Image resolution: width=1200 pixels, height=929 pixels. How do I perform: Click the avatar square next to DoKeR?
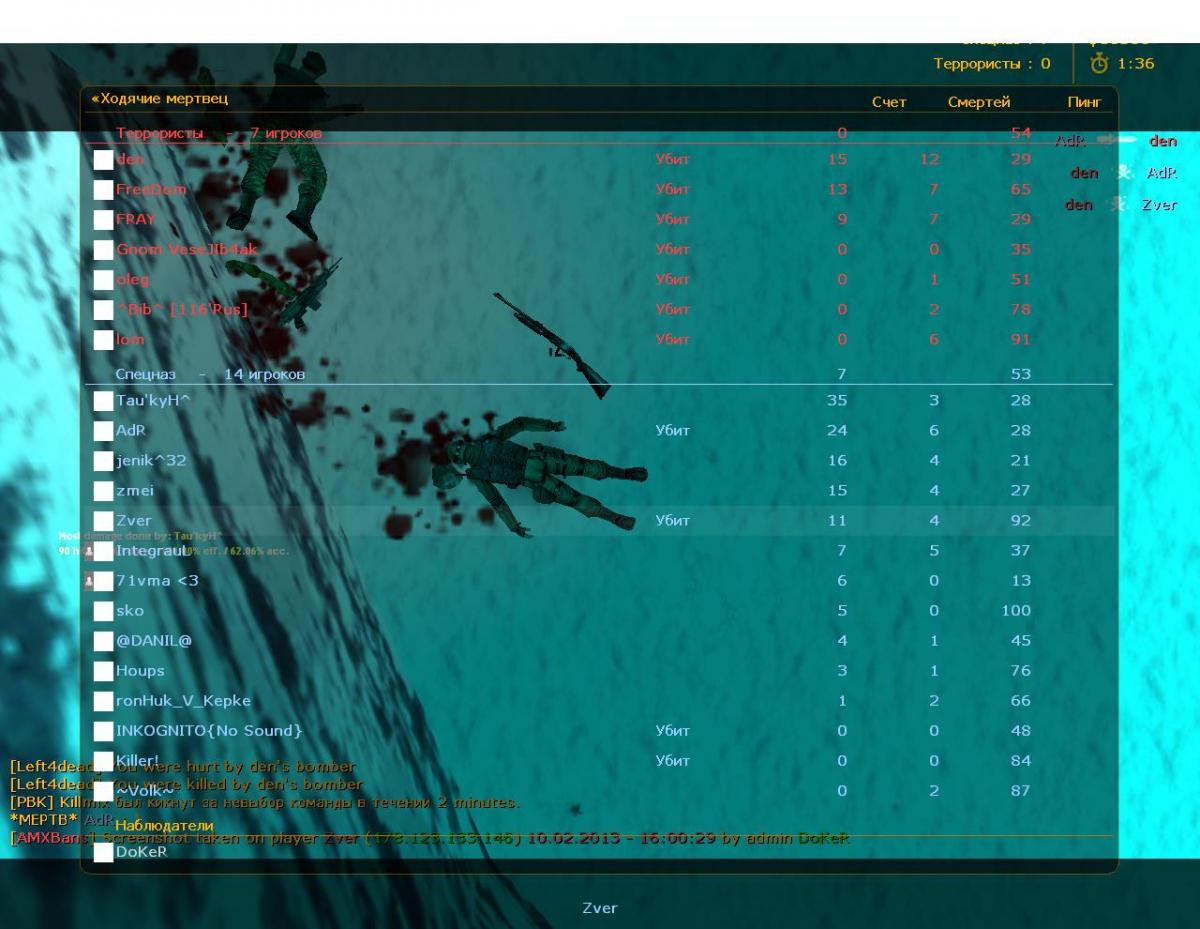click(x=103, y=853)
